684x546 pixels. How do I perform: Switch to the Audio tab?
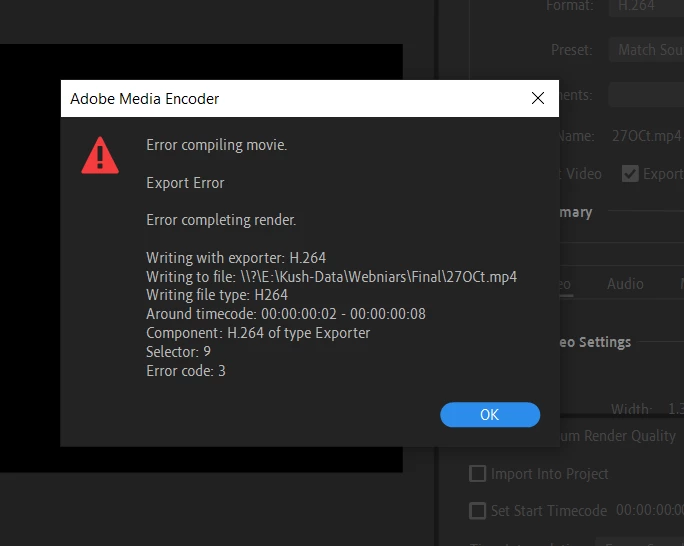625,284
